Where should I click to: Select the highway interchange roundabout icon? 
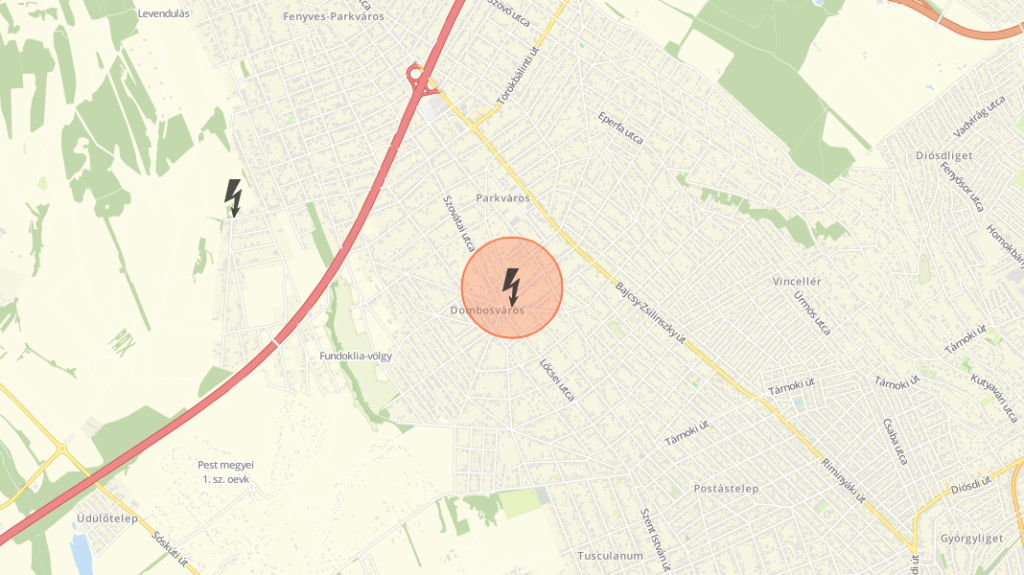416,74
